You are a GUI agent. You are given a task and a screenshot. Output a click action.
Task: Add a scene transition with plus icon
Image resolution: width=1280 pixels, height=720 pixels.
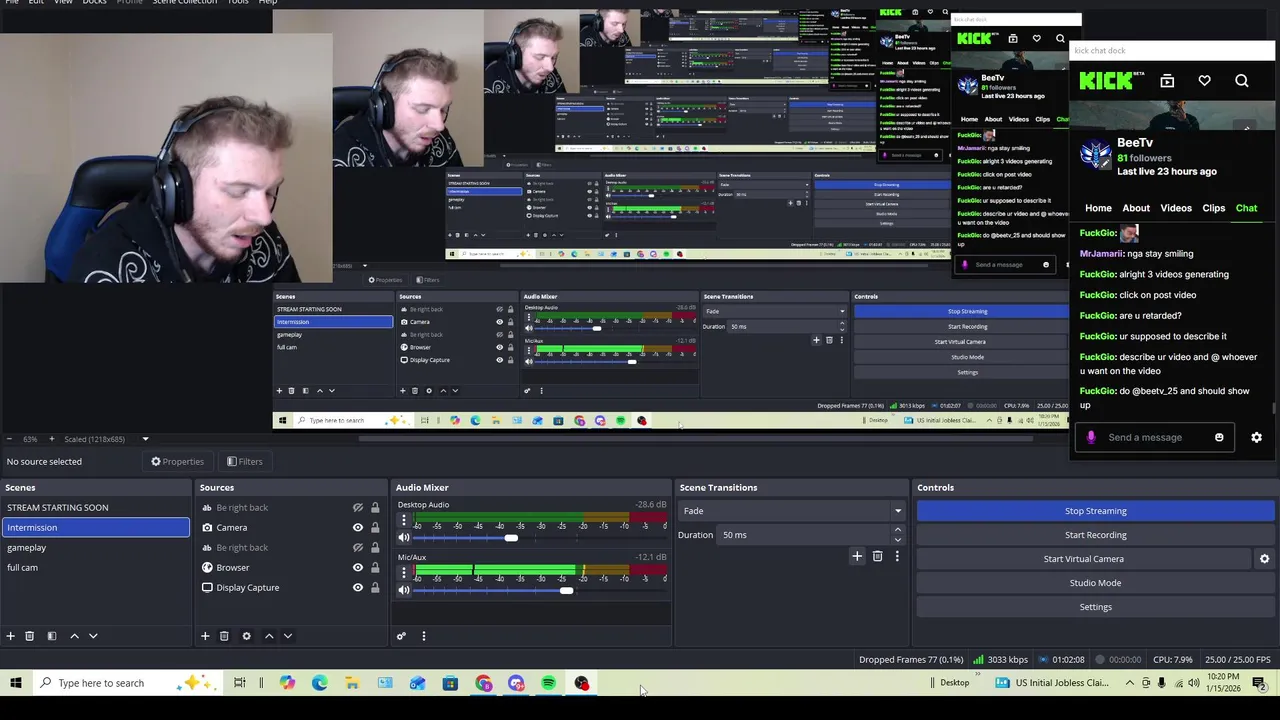point(857,556)
